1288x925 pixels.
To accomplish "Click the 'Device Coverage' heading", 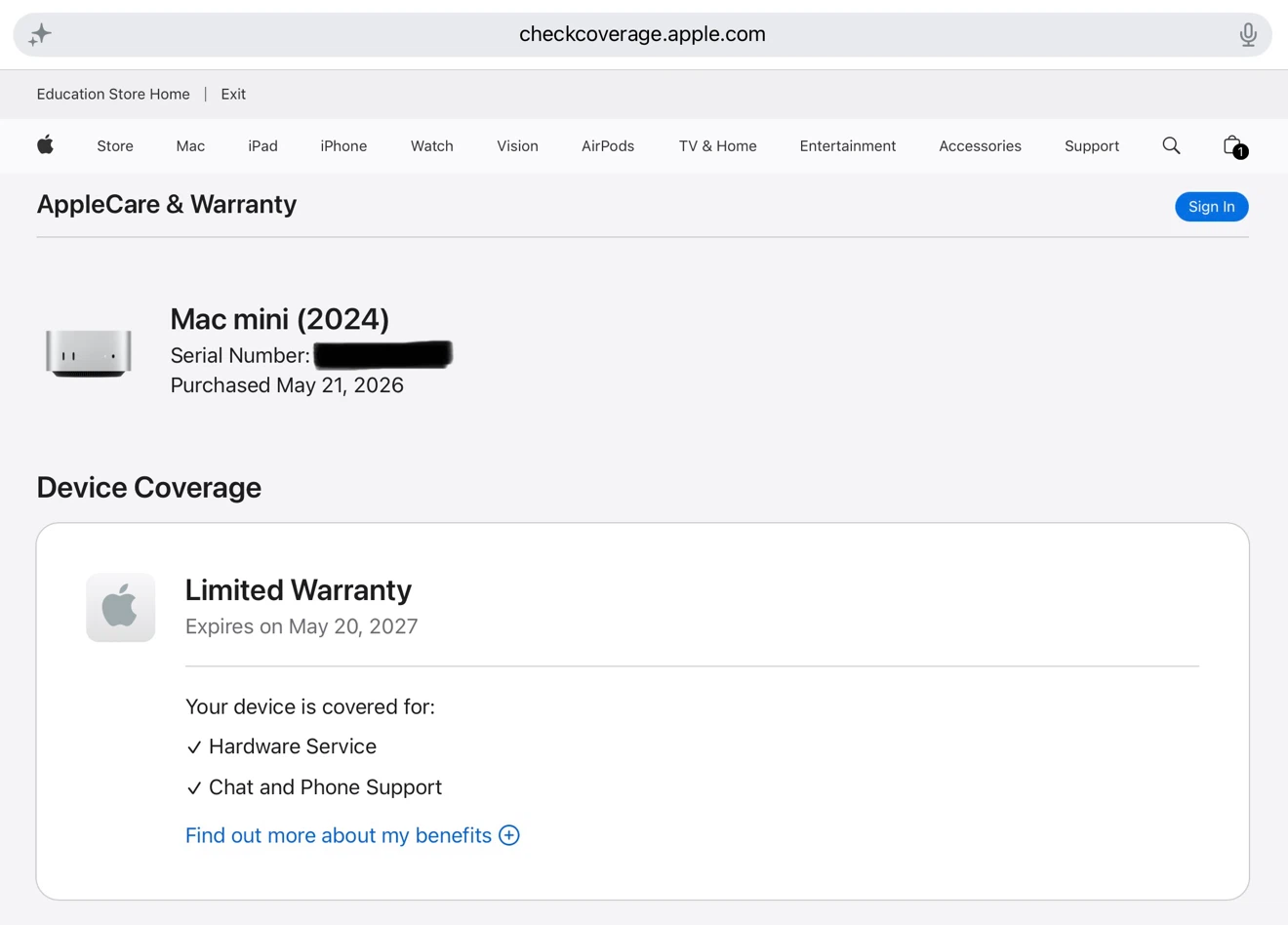I will (149, 487).
